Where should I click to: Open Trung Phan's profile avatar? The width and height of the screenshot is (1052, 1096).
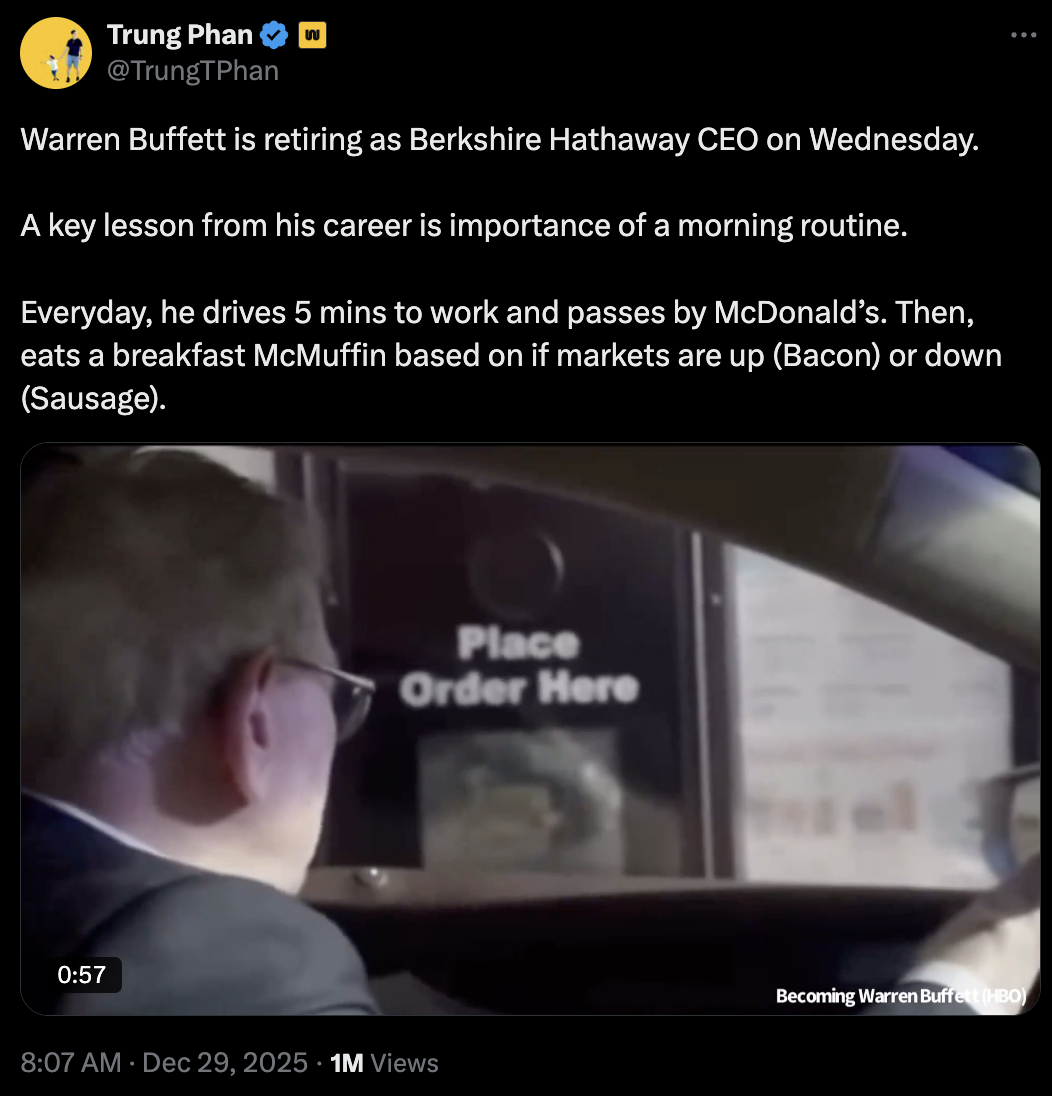(x=56, y=53)
